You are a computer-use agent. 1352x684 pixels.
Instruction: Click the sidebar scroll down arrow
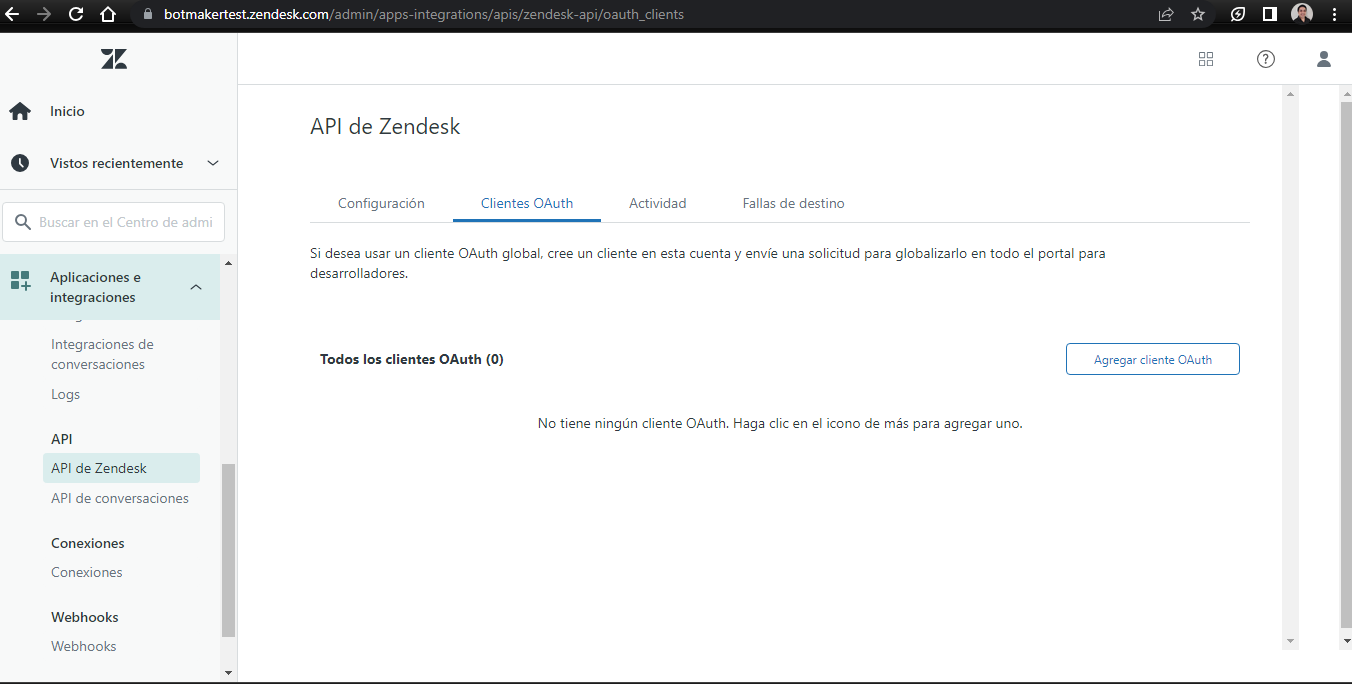click(x=228, y=673)
